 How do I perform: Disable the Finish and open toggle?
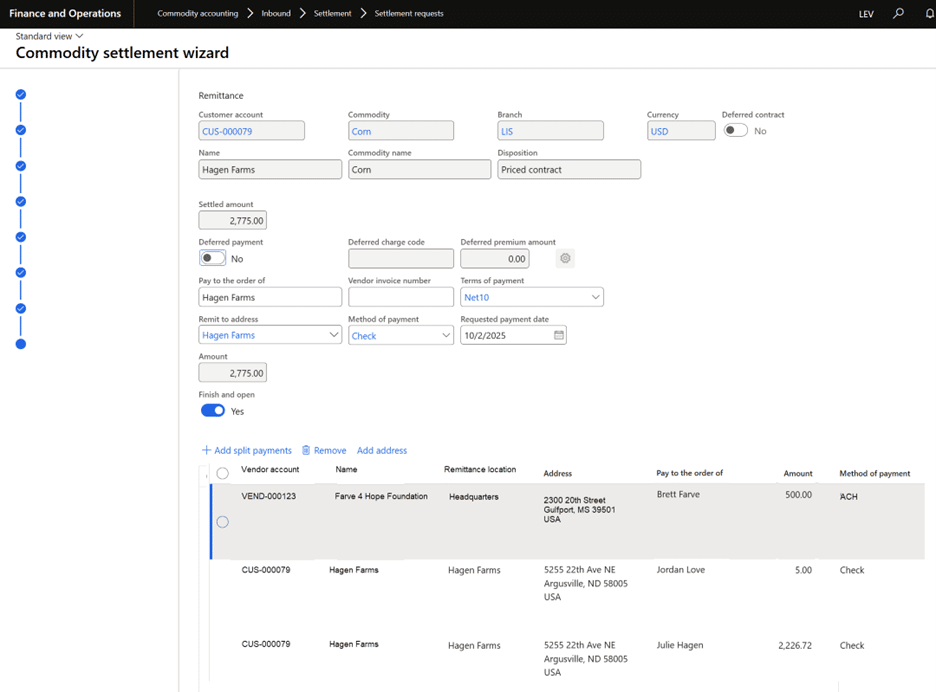tap(212, 410)
